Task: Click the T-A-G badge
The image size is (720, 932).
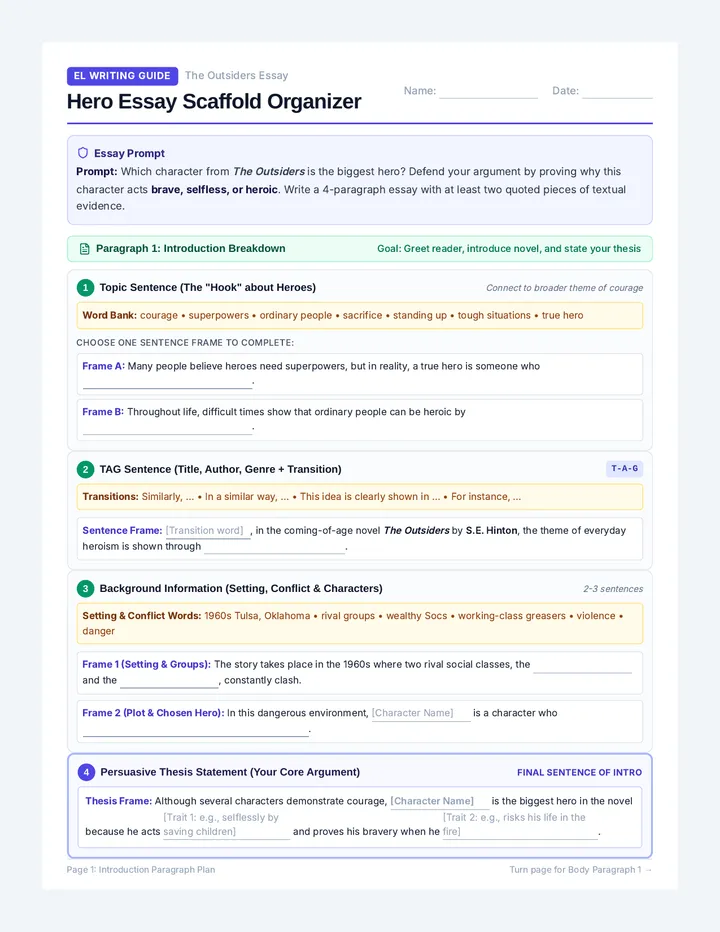Action: (x=624, y=468)
